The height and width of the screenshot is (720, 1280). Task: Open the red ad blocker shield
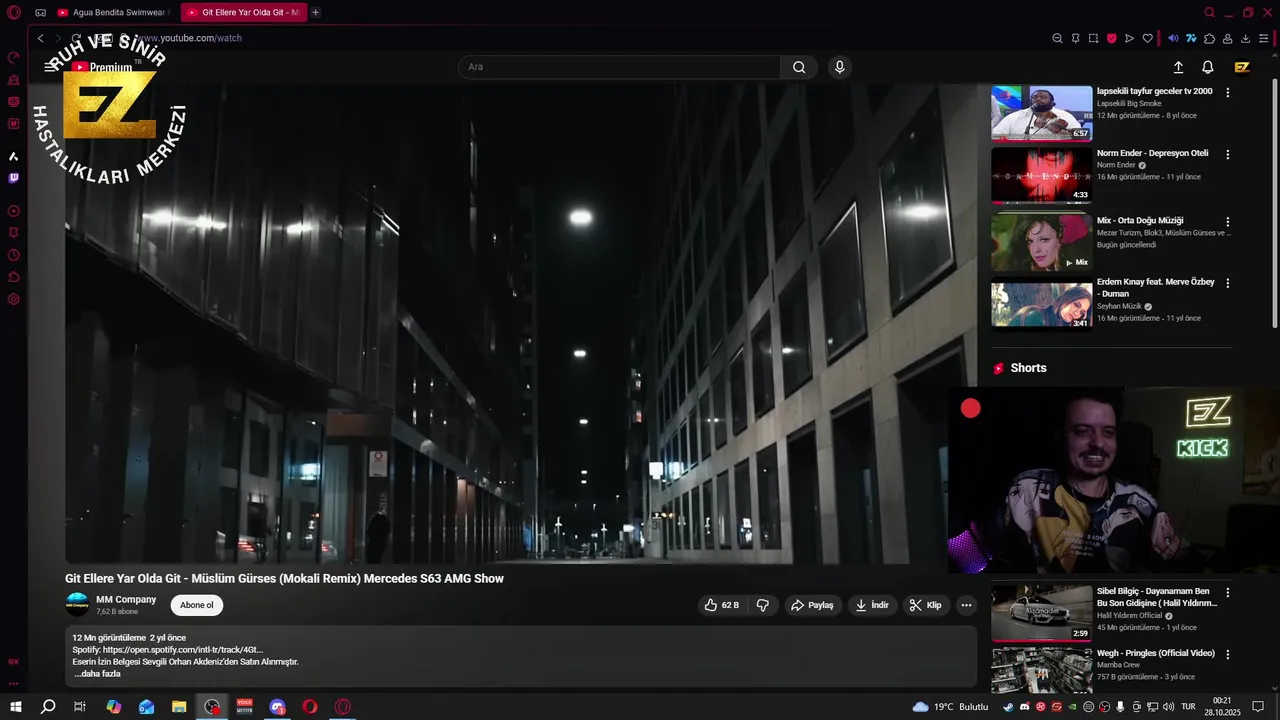pyautogui.click(x=1111, y=38)
